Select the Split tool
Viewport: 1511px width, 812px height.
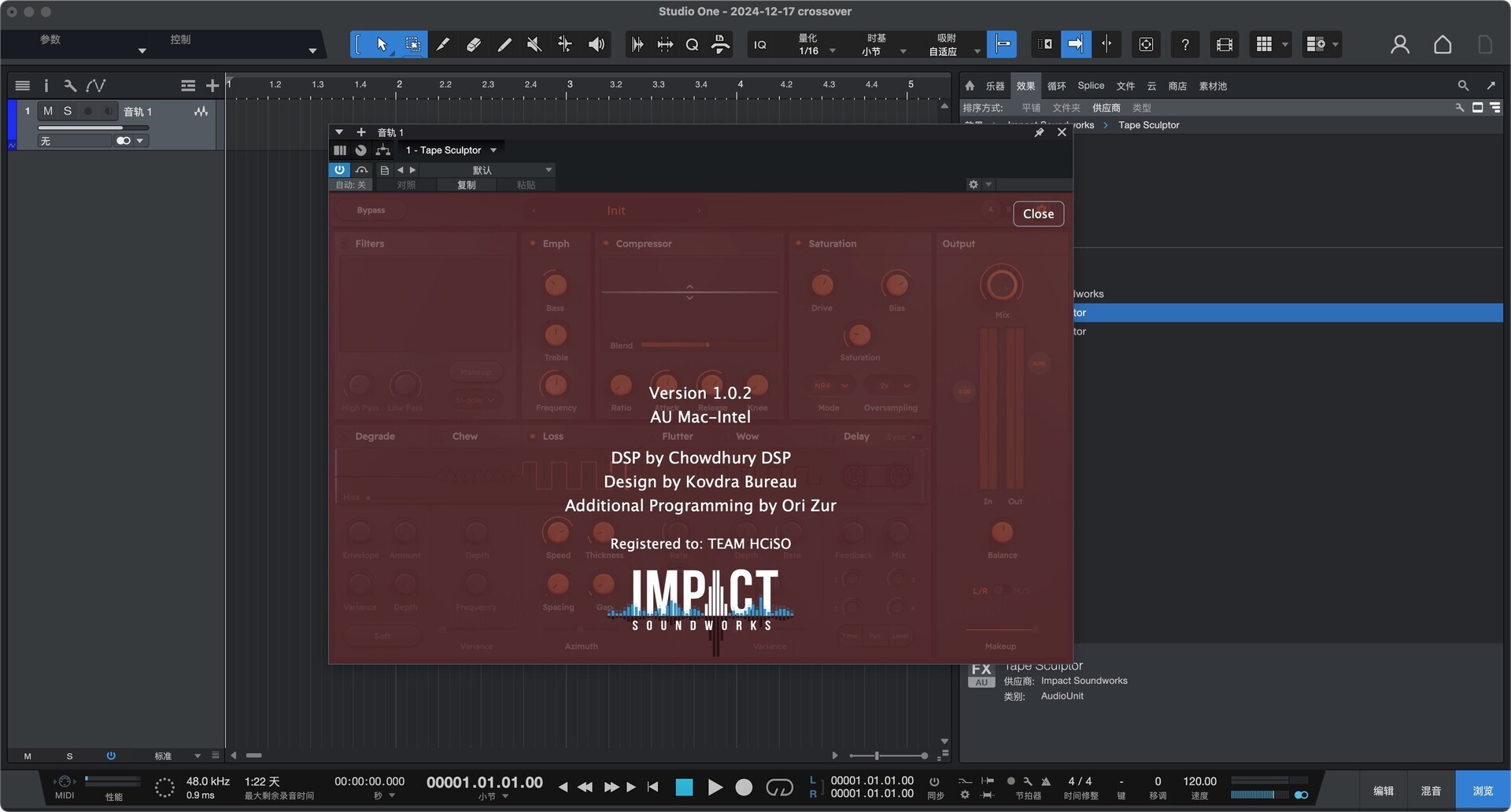click(x=443, y=44)
